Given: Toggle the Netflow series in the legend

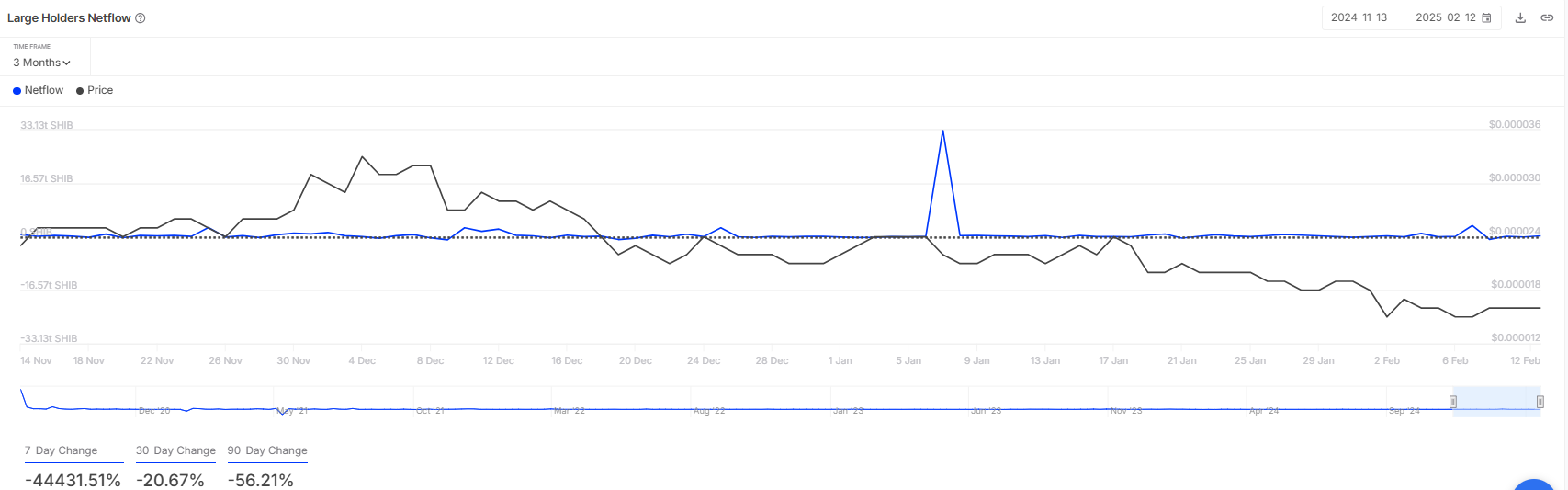Looking at the screenshot, I should pos(38,90).
